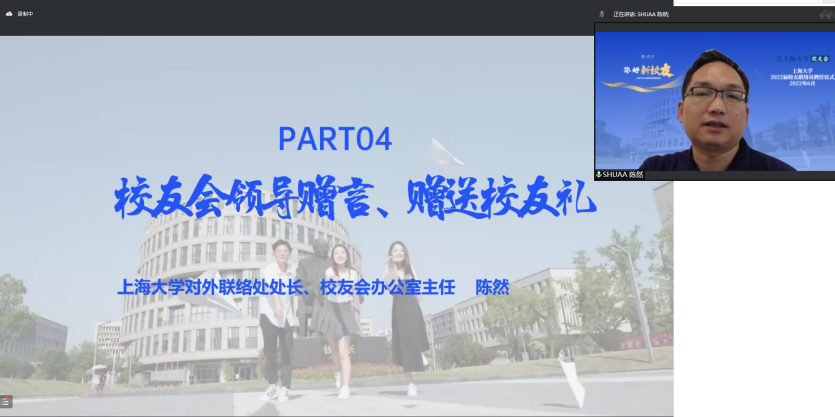Click green microphone icon beside SHUAA 陈然 name
835x417 pixels.
(599, 174)
